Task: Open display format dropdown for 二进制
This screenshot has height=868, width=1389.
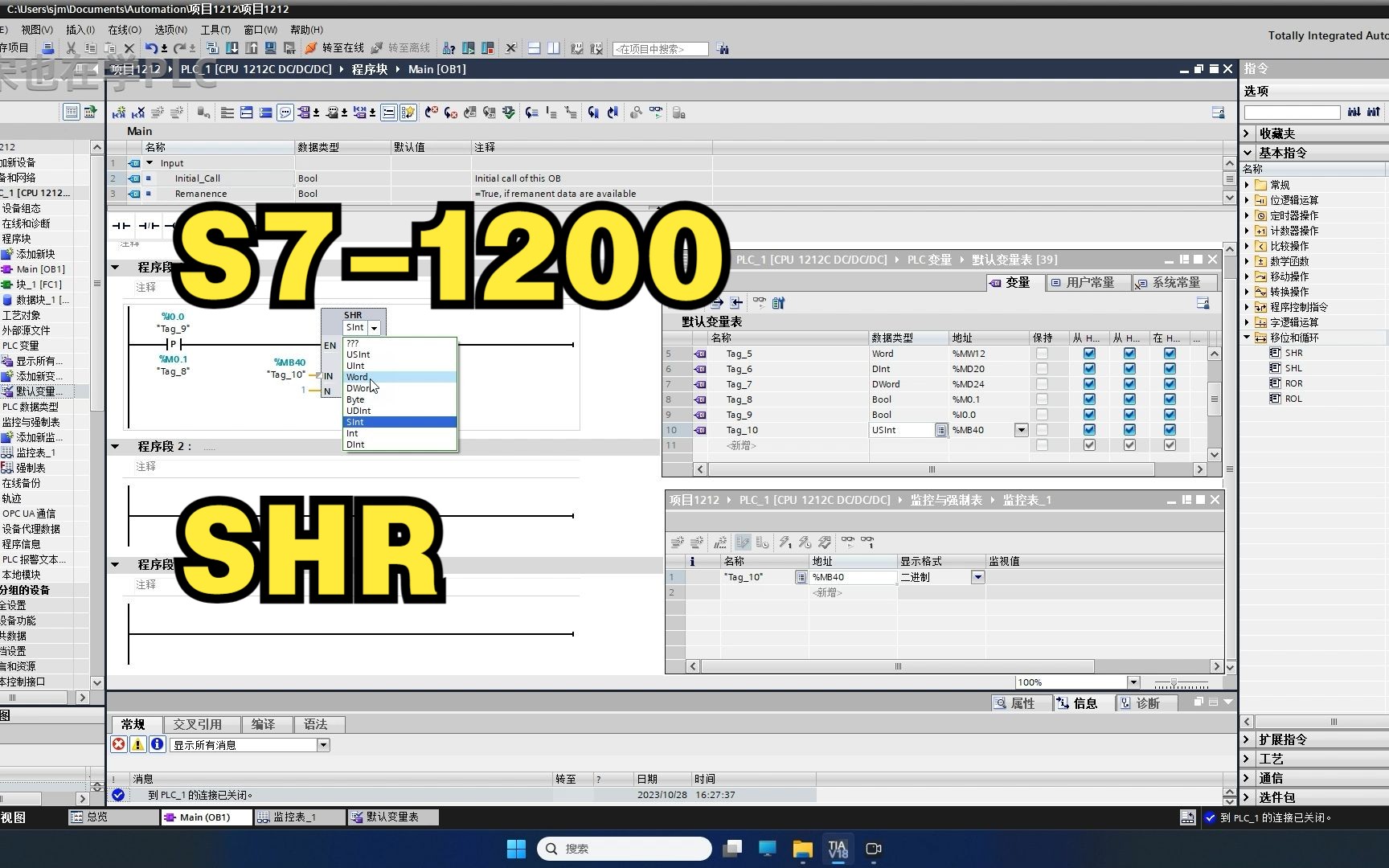Action: tap(977, 577)
